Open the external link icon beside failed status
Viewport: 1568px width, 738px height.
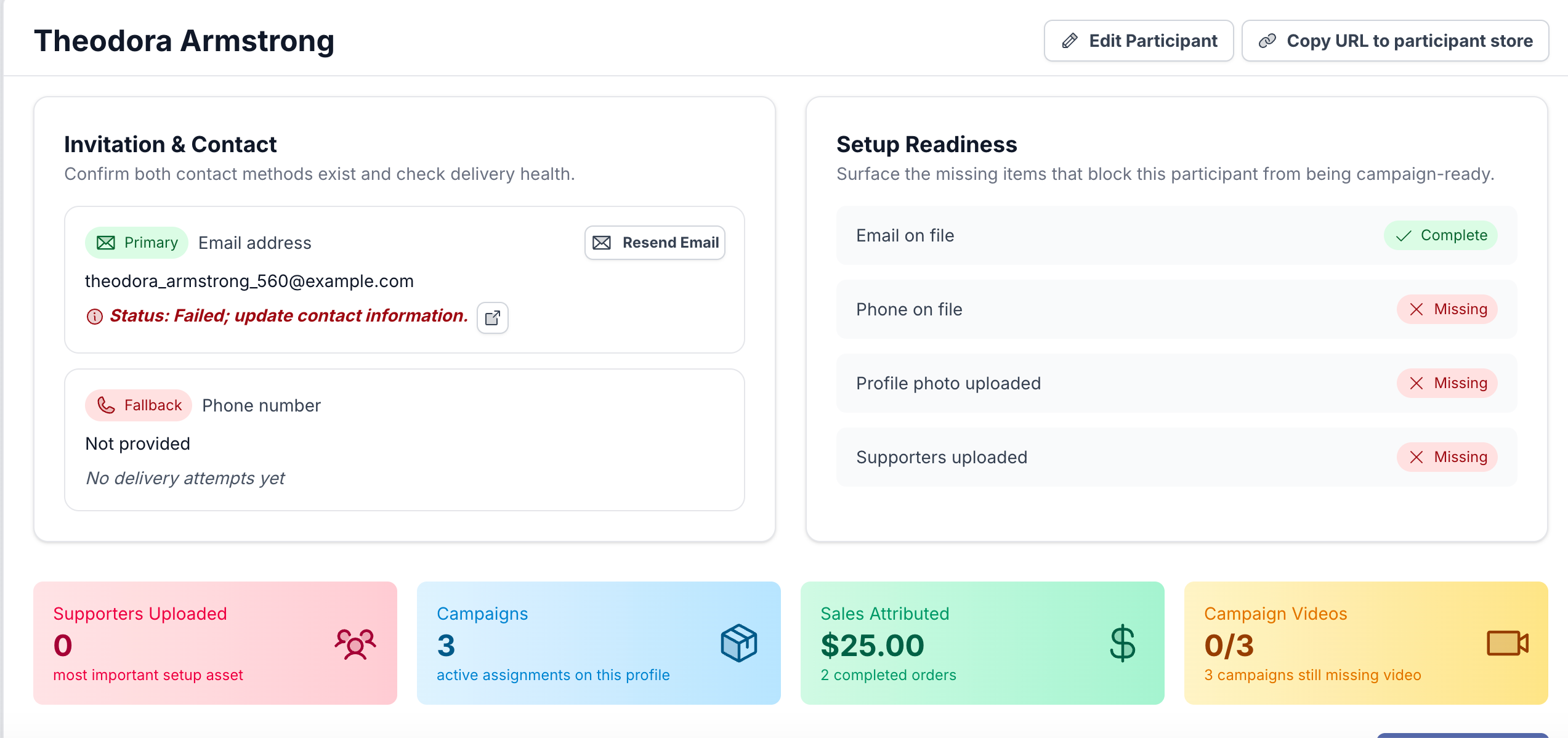(492, 318)
